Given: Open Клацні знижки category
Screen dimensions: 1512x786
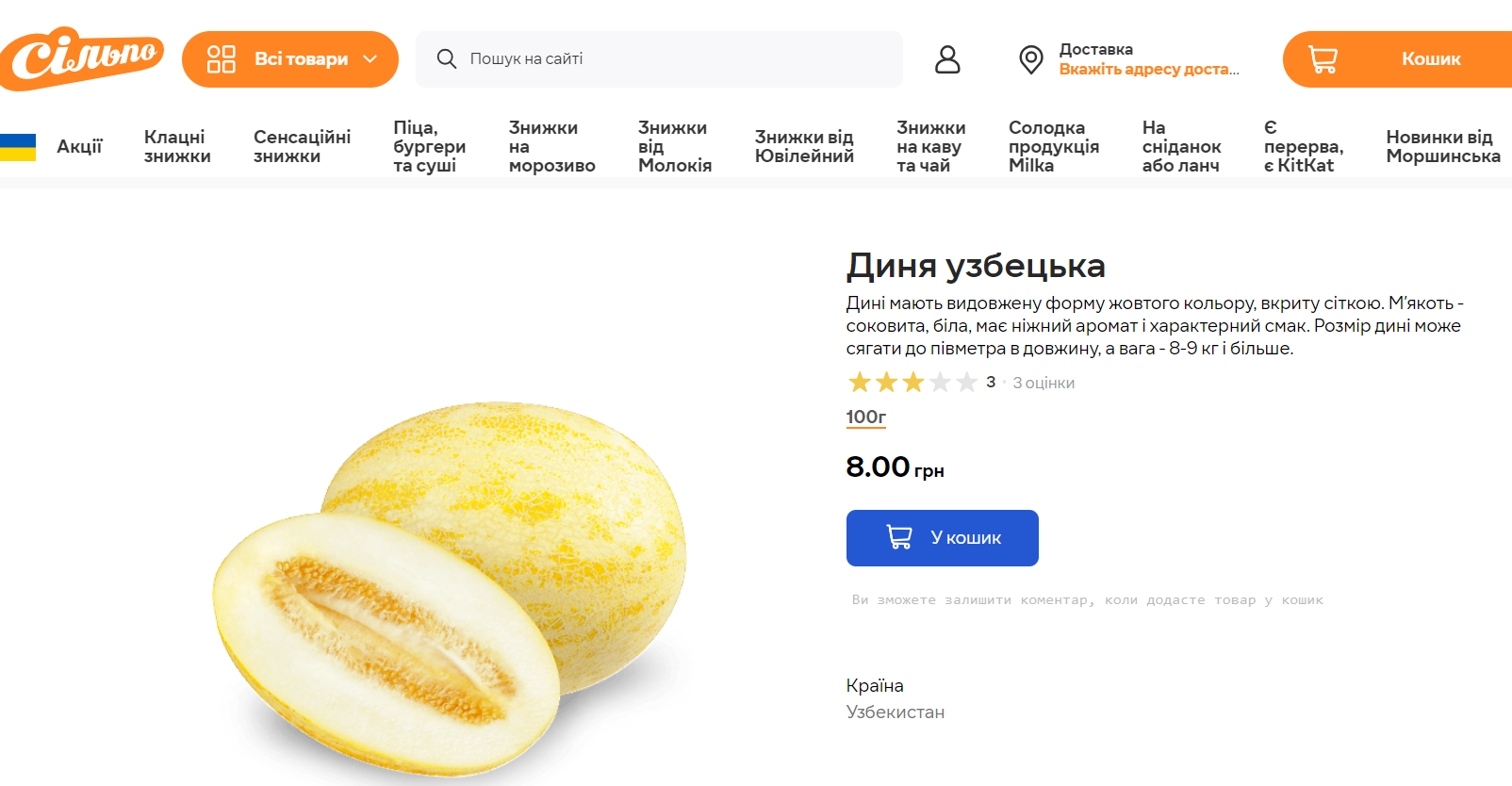Looking at the screenshot, I should [x=177, y=147].
